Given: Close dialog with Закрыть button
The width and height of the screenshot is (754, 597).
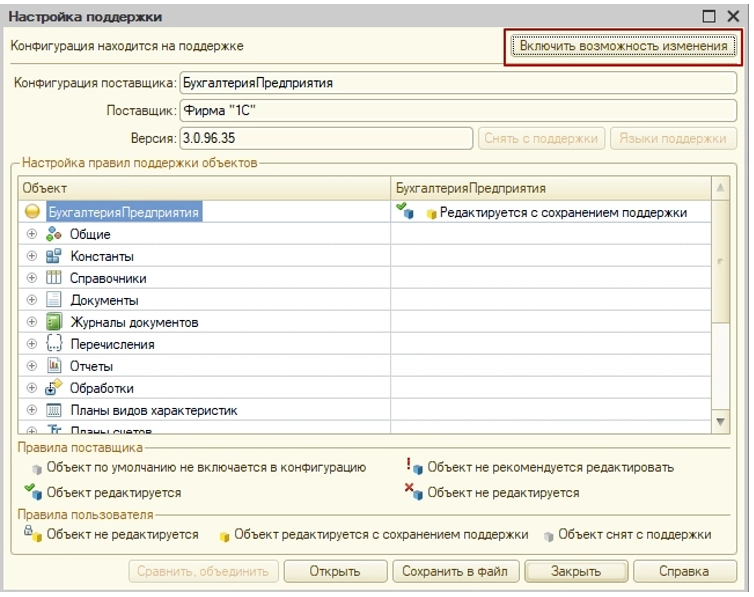Looking at the screenshot, I should 576,571.
